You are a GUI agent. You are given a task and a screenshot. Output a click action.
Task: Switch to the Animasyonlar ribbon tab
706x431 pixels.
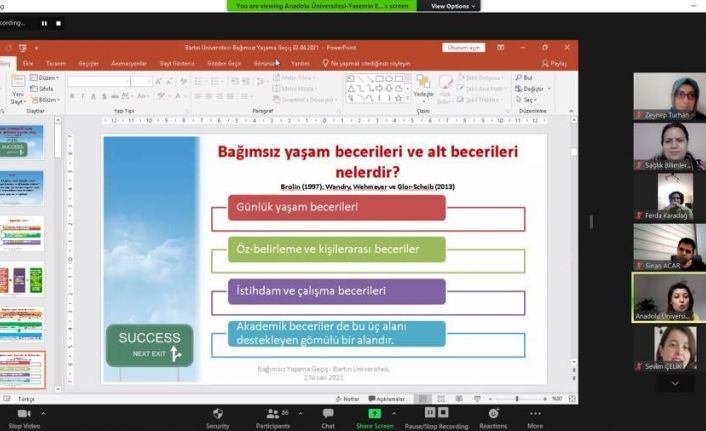pos(129,62)
